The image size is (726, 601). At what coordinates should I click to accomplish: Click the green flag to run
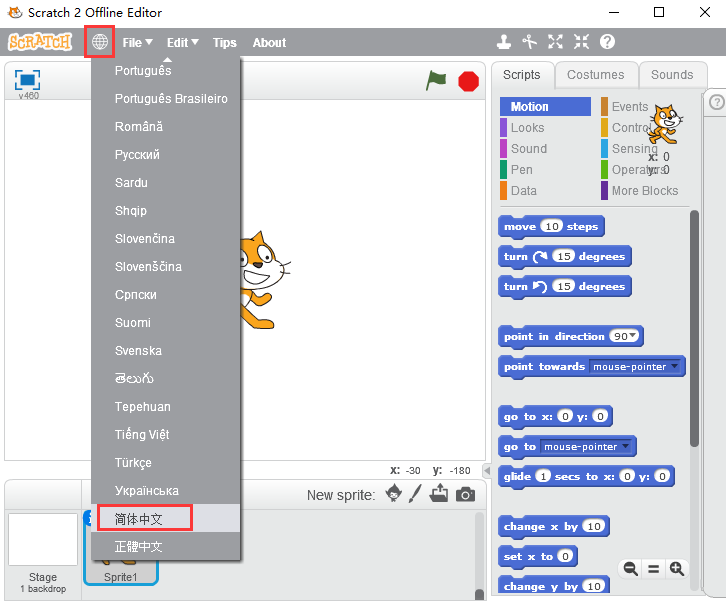point(436,81)
